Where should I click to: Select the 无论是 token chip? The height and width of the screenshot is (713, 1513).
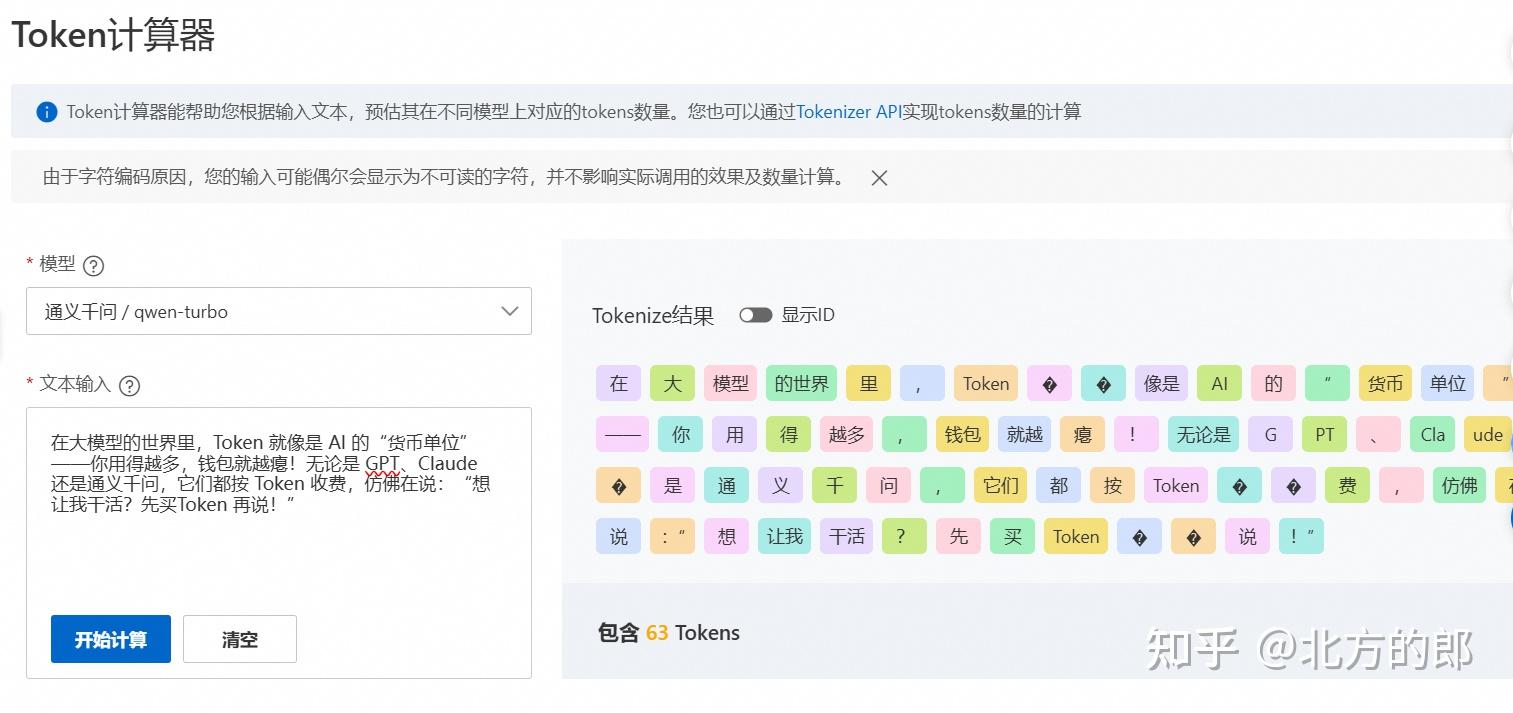(x=1203, y=434)
